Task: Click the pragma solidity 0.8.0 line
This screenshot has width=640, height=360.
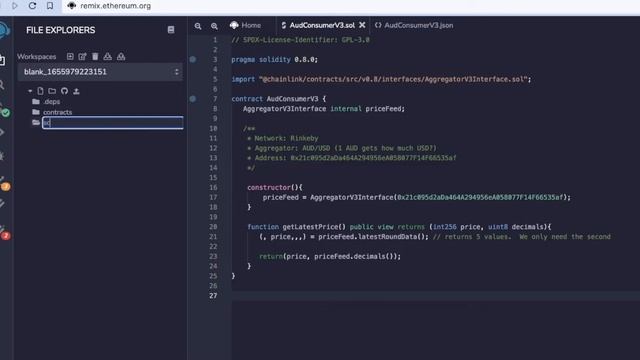Action: [x=274, y=60]
